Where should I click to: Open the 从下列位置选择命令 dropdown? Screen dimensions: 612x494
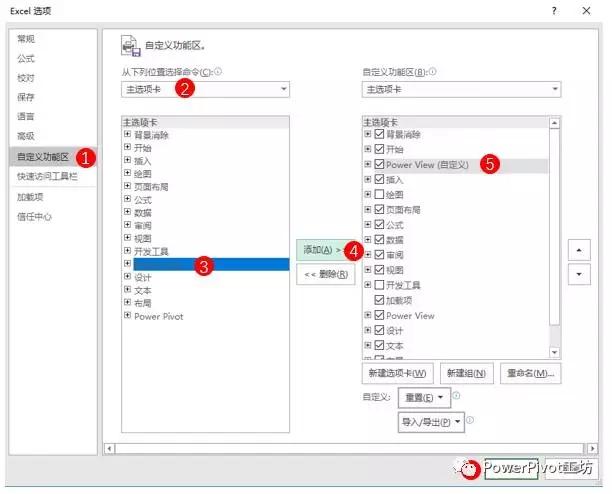(205, 89)
